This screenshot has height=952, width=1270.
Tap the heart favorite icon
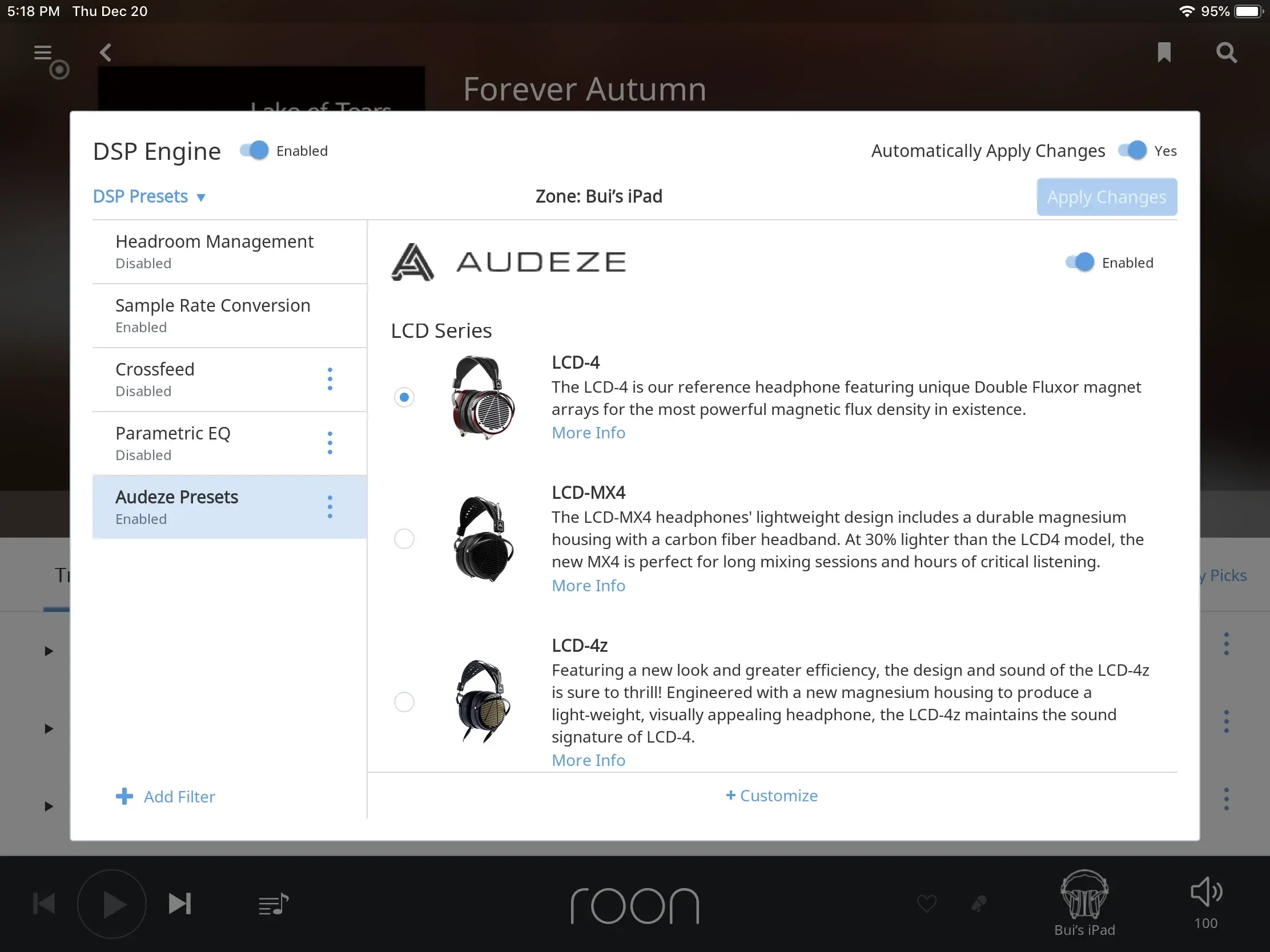coord(927,904)
